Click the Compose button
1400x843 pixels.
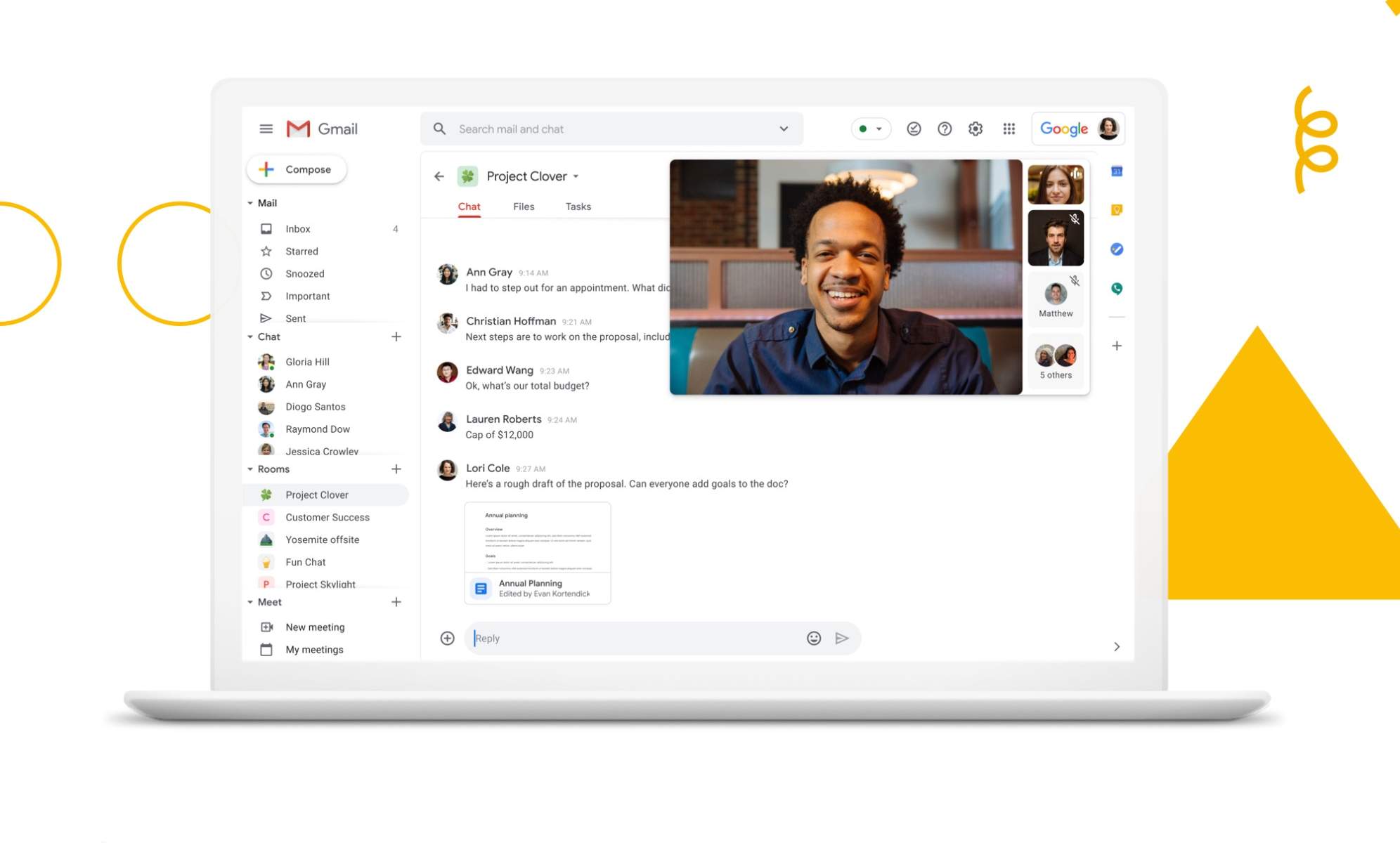(297, 169)
